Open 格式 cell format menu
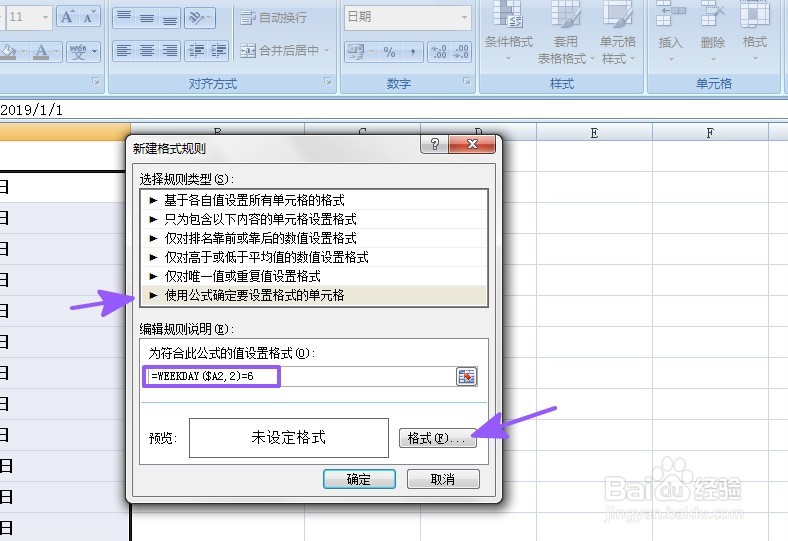The height and width of the screenshot is (541, 788). click(755, 31)
